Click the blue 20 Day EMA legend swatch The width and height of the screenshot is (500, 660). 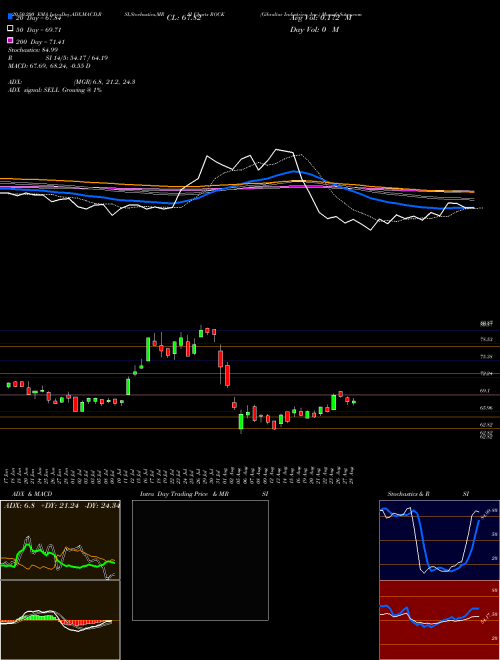[x=11, y=17]
